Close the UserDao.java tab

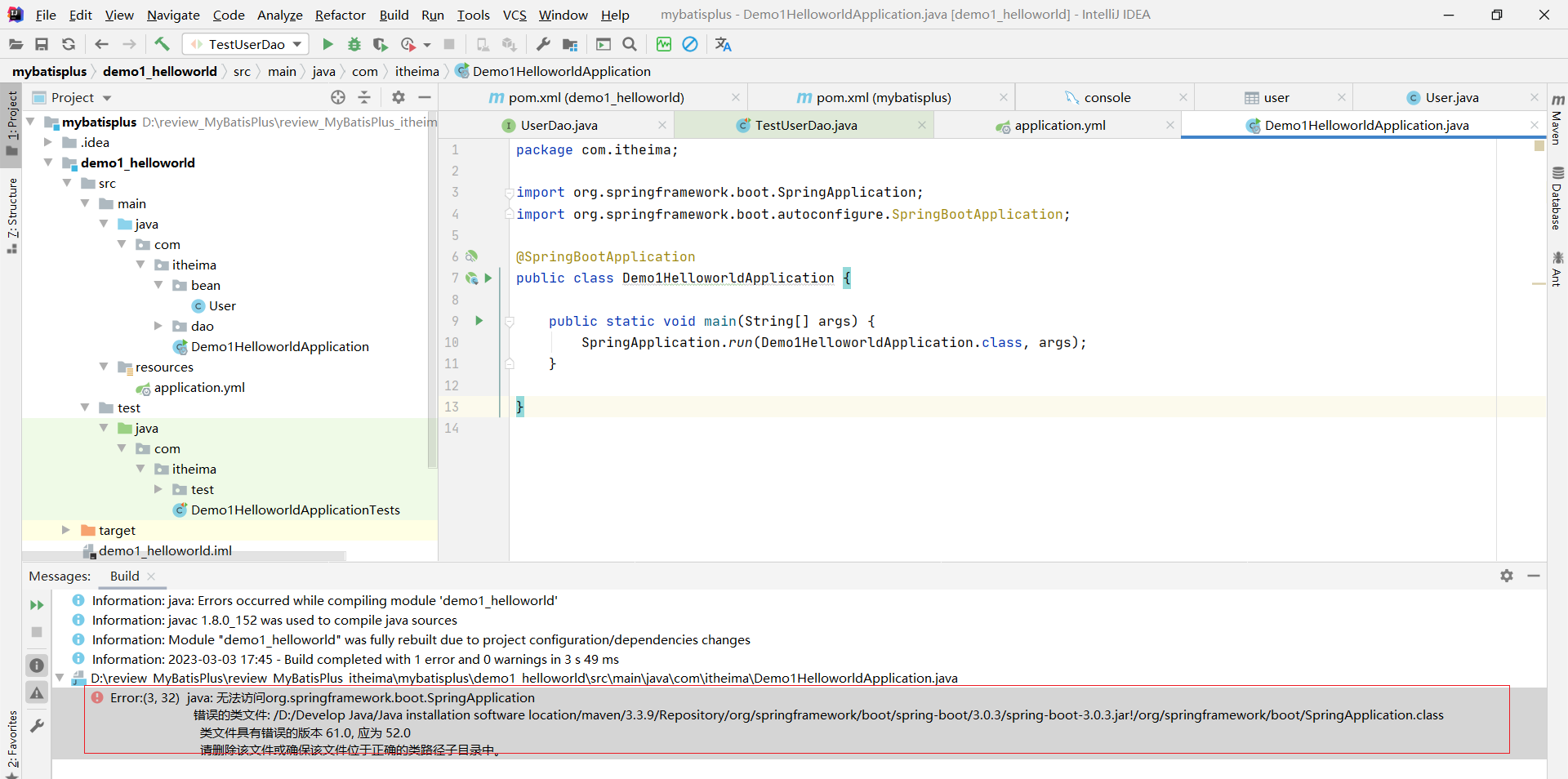(662, 125)
